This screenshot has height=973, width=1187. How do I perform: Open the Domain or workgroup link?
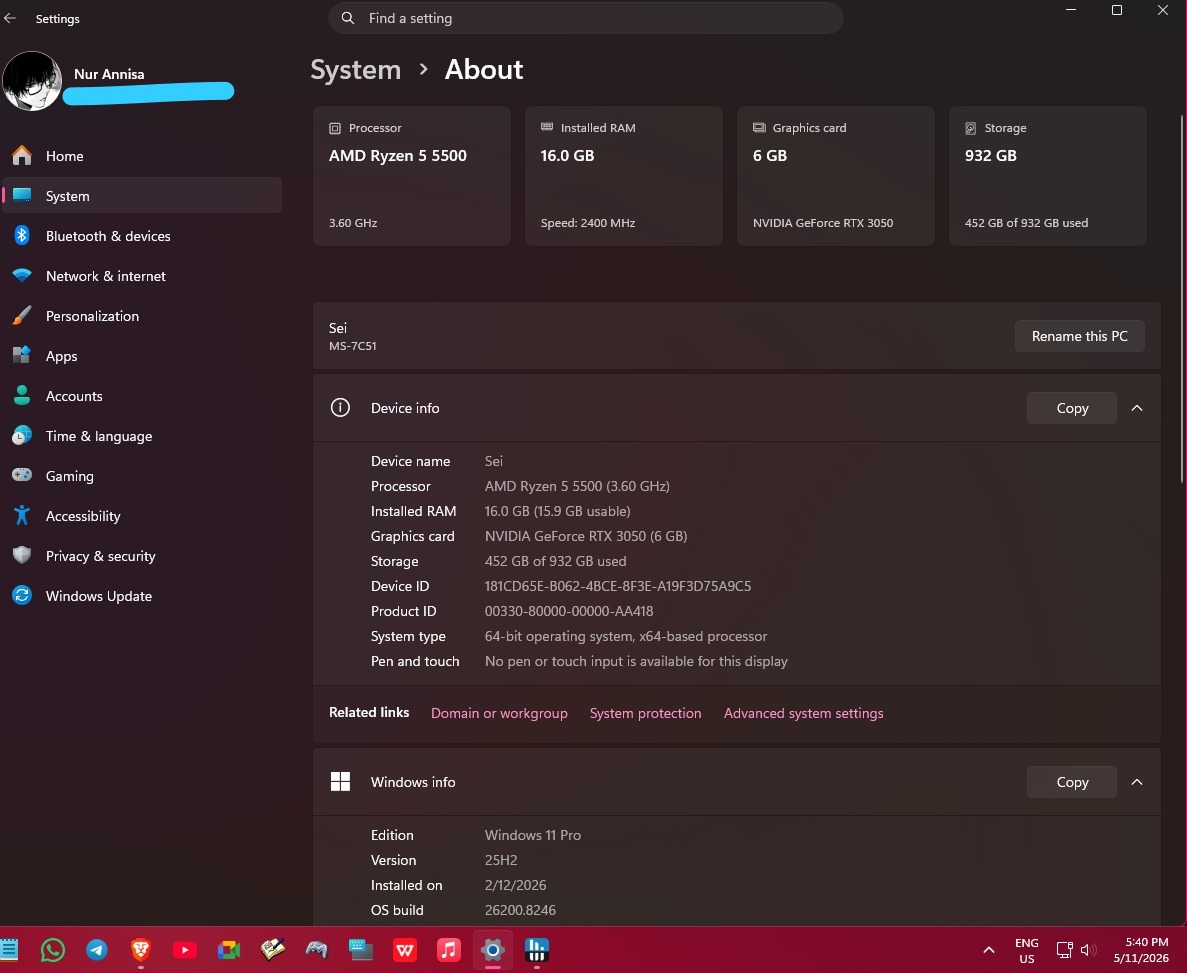[x=499, y=713]
